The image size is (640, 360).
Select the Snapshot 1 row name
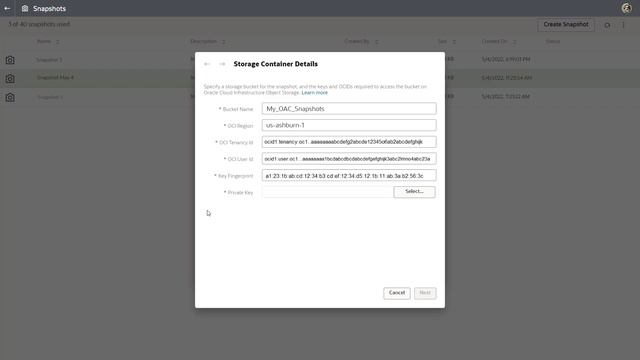(x=50, y=97)
